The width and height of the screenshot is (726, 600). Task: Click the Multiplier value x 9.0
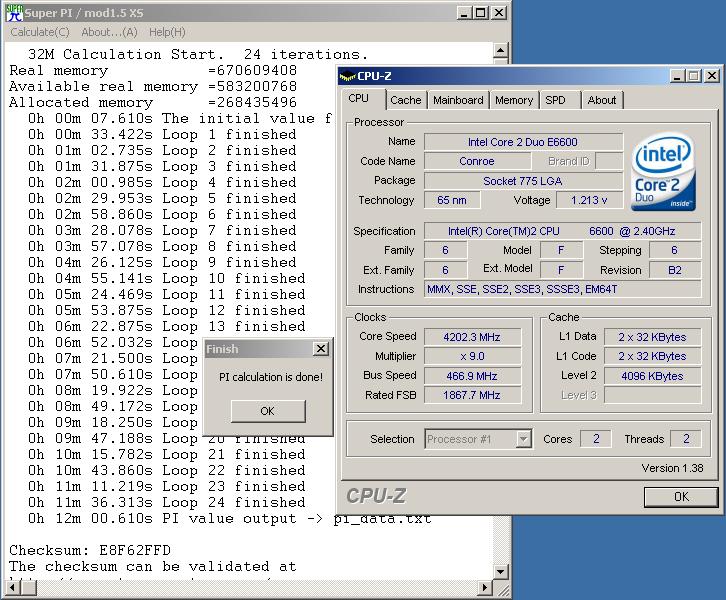click(472, 356)
